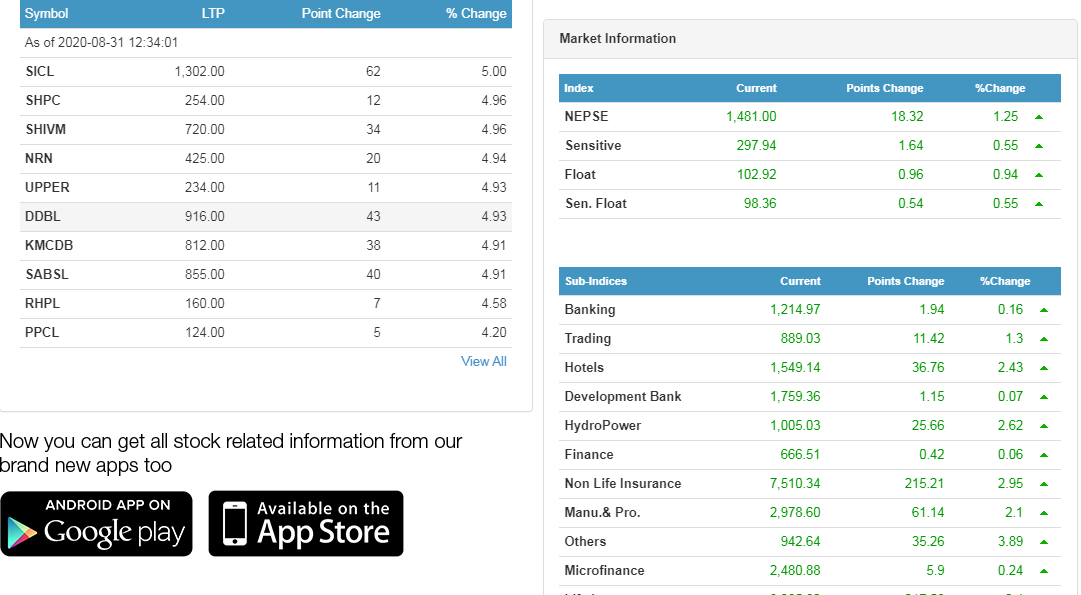The height and width of the screenshot is (595, 1081).
Task: Click the green up arrow beside NEPSE
Action: point(1039,117)
